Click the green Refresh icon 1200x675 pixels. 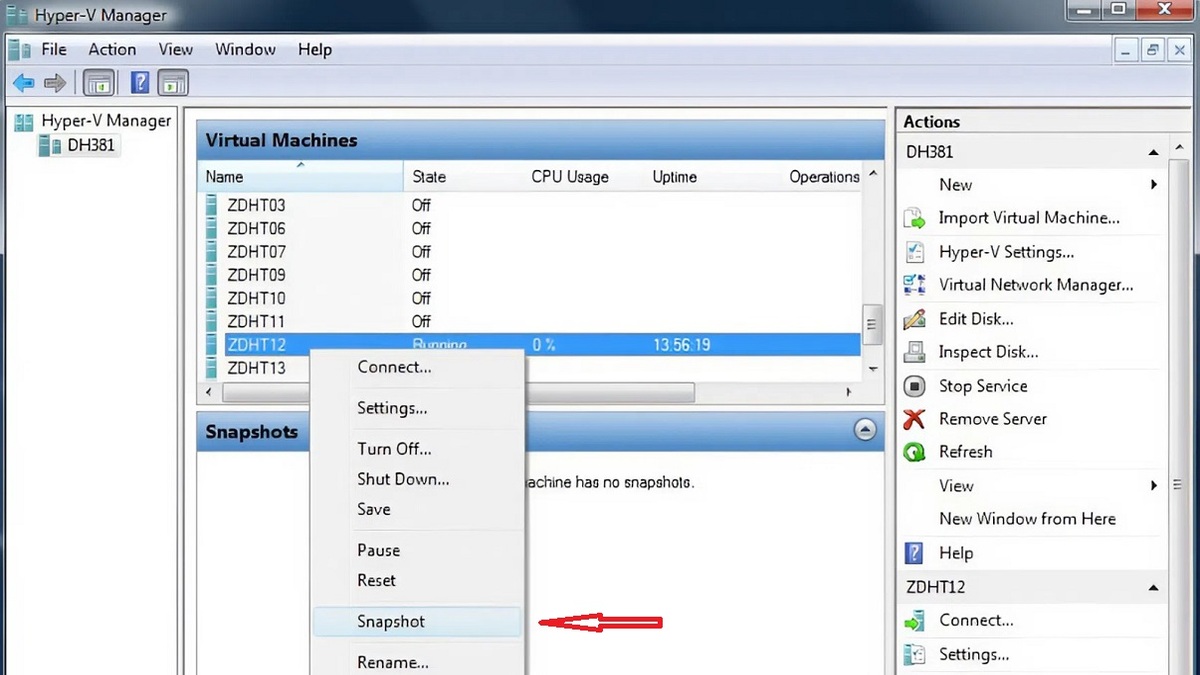tap(914, 452)
